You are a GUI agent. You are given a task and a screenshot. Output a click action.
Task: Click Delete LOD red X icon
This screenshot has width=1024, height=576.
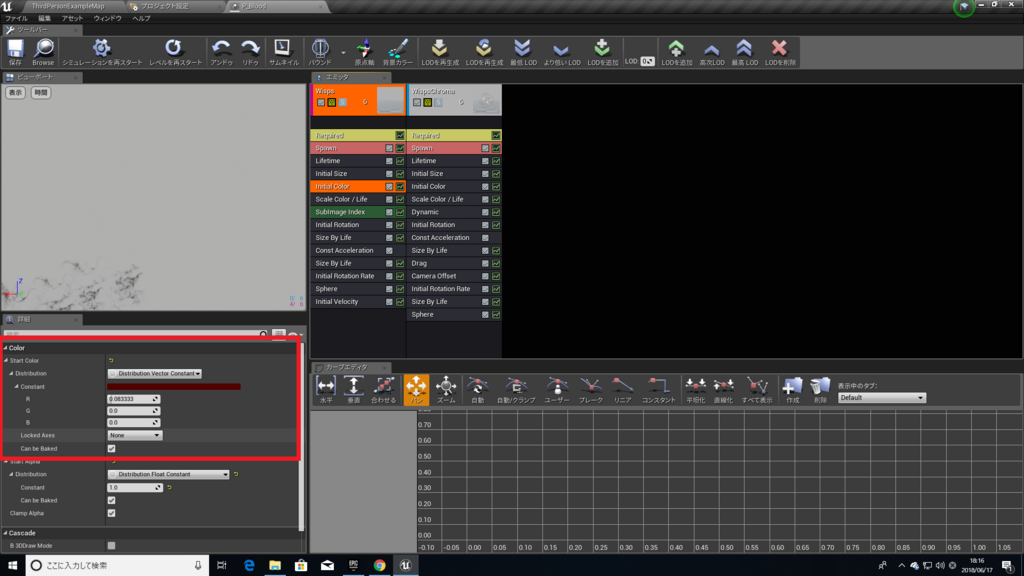(780, 52)
